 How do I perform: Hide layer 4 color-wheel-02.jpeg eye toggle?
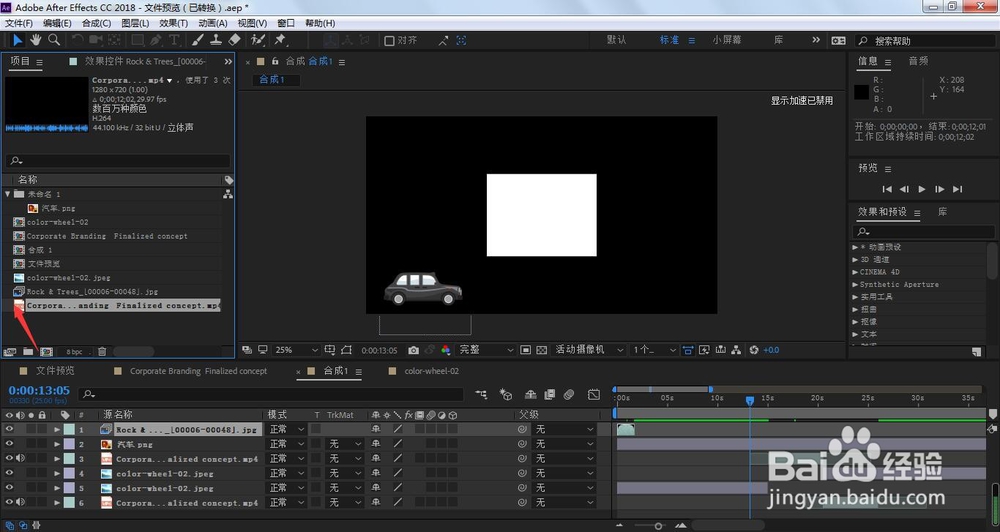pyautogui.click(x=9, y=473)
